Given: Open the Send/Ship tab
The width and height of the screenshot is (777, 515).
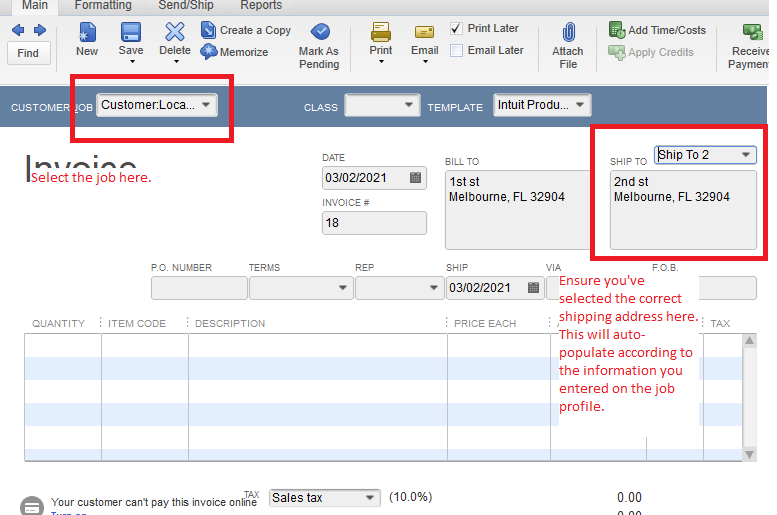Looking at the screenshot, I should (186, 5).
